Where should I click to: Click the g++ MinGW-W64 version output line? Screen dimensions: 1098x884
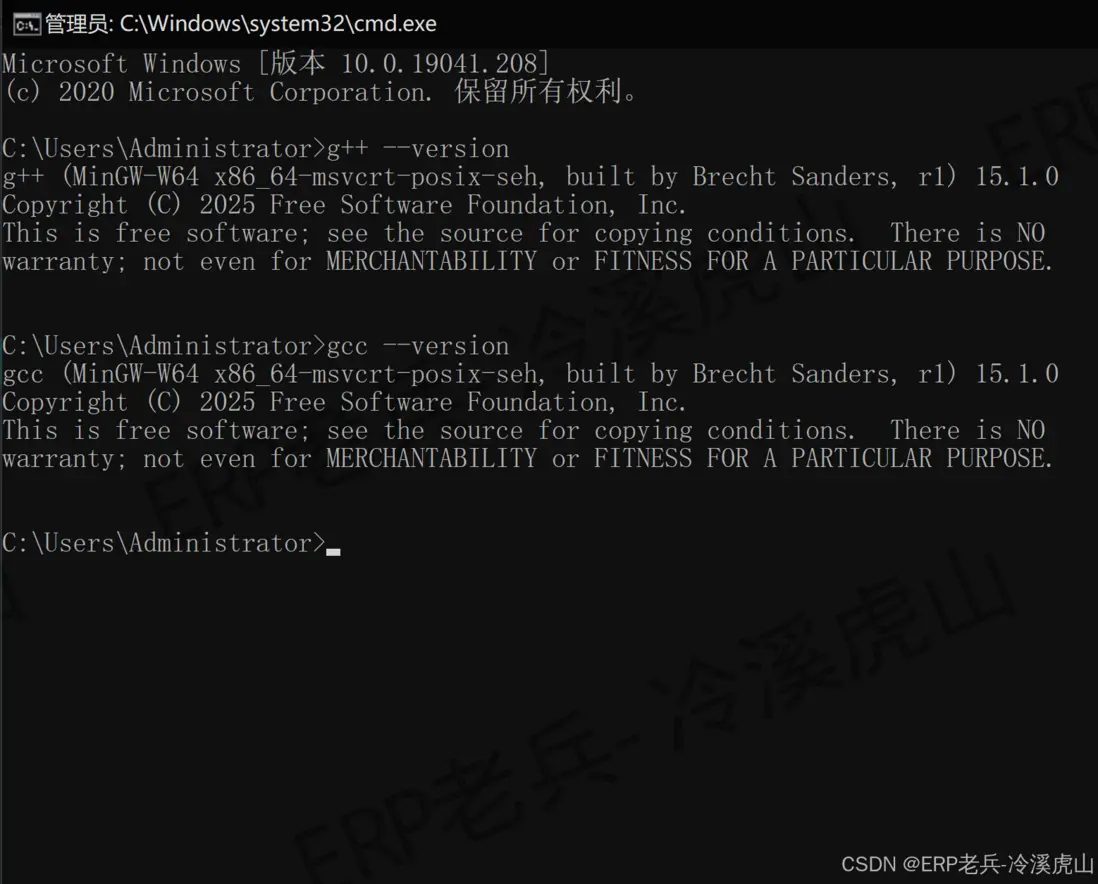tap(530, 177)
